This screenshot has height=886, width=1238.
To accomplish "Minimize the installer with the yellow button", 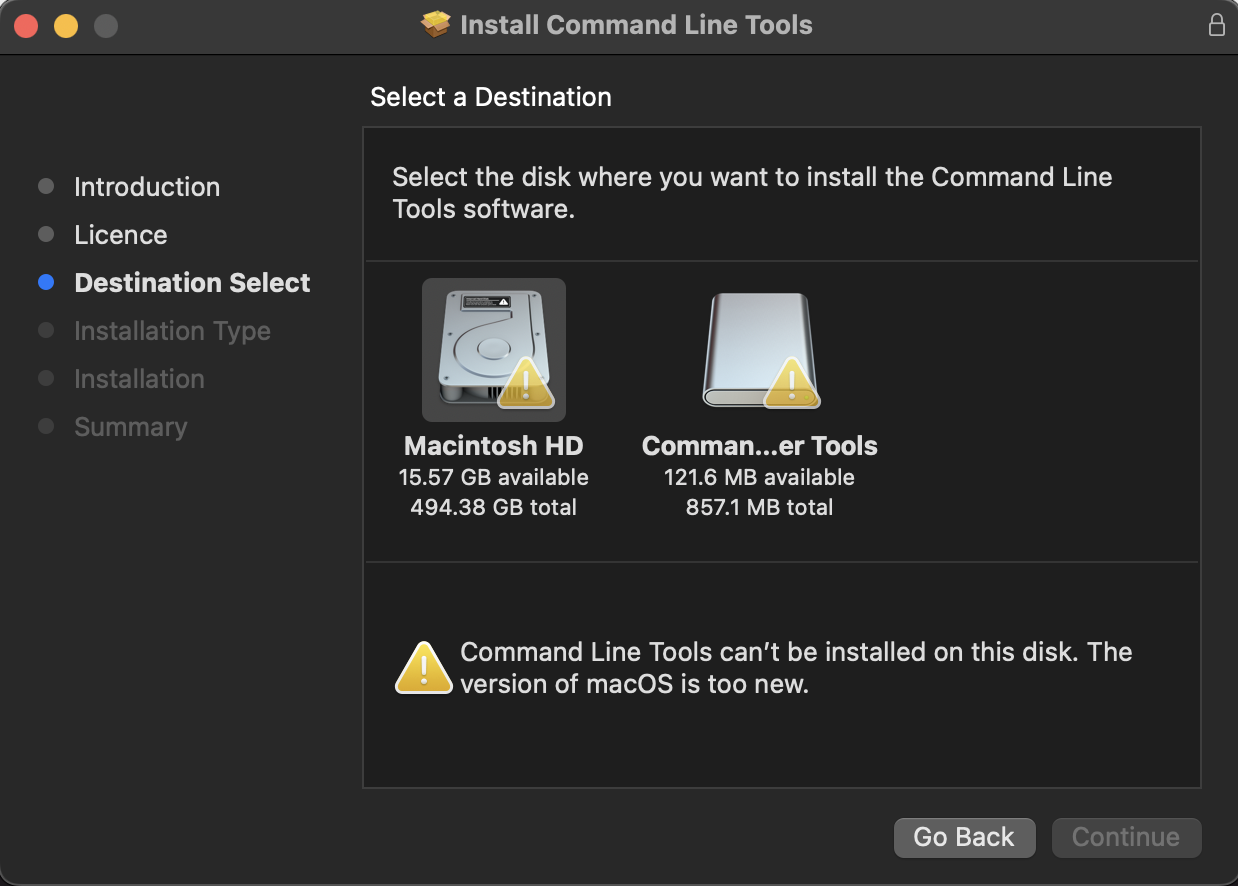I will point(66,26).
